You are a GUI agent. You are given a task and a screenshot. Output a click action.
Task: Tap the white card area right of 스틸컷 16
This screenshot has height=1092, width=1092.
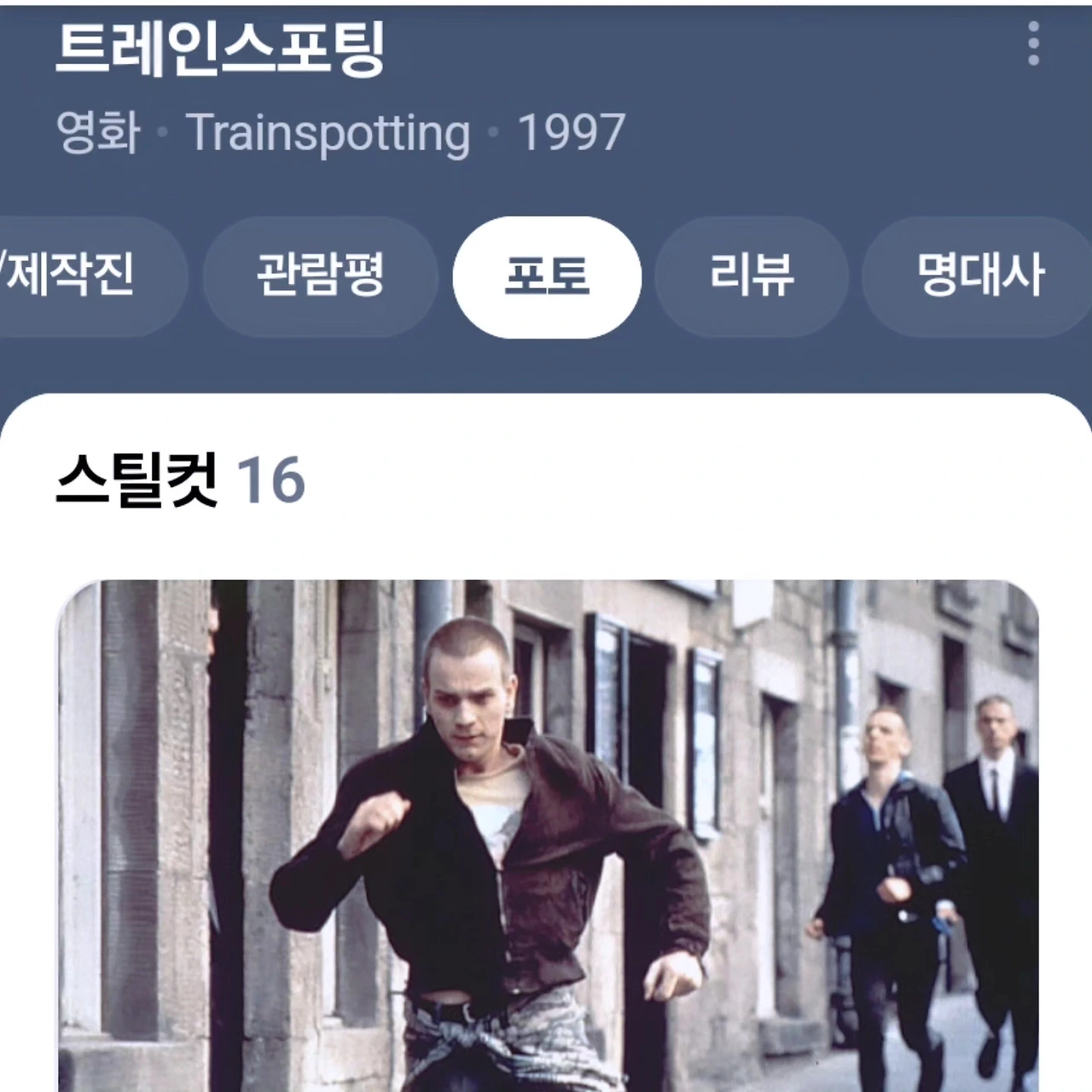(682, 479)
